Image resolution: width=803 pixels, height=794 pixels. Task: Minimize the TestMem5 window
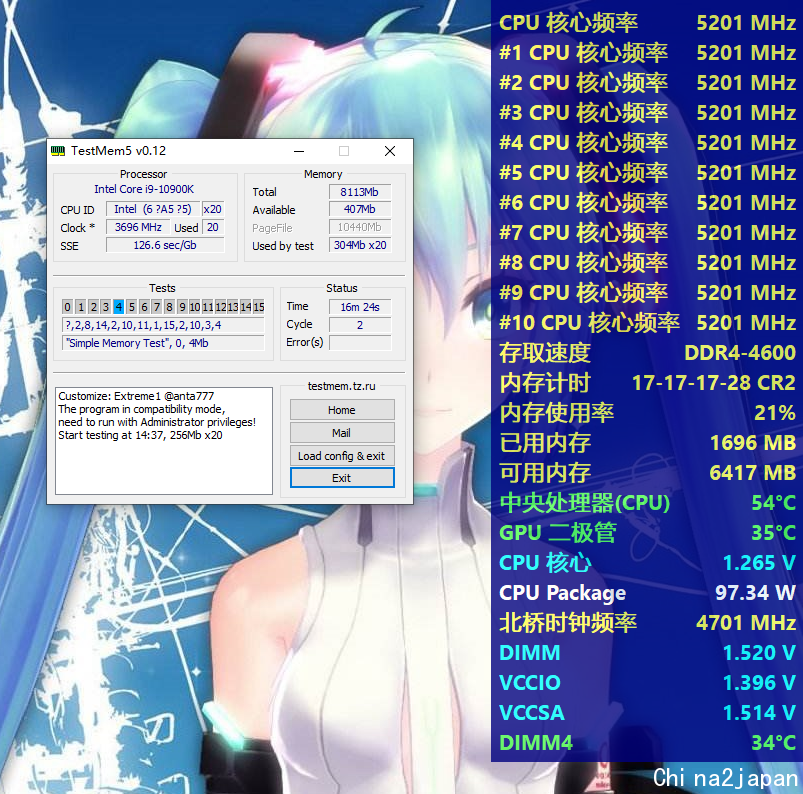299,151
